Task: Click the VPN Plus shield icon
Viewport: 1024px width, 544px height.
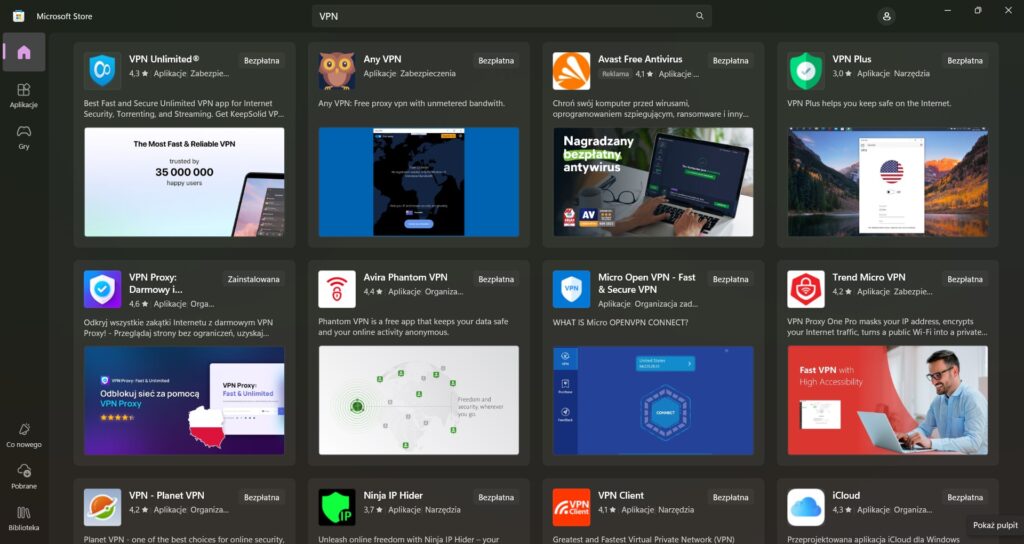Action: pyautogui.click(x=806, y=71)
